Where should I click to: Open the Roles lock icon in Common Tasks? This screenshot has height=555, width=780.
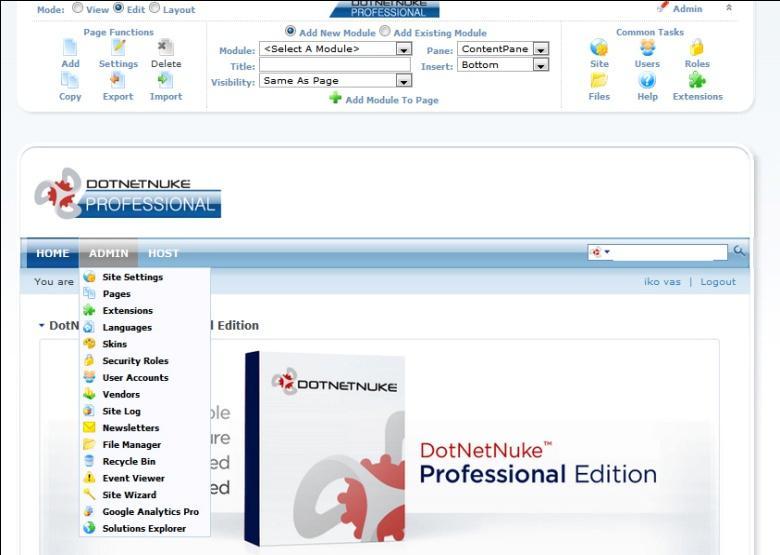tap(696, 48)
